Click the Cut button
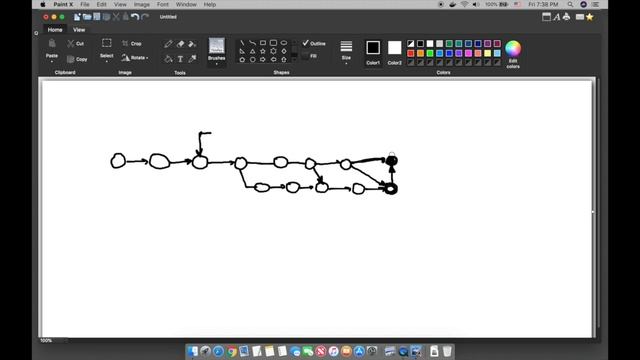This screenshot has height=360, width=640. [76, 43]
